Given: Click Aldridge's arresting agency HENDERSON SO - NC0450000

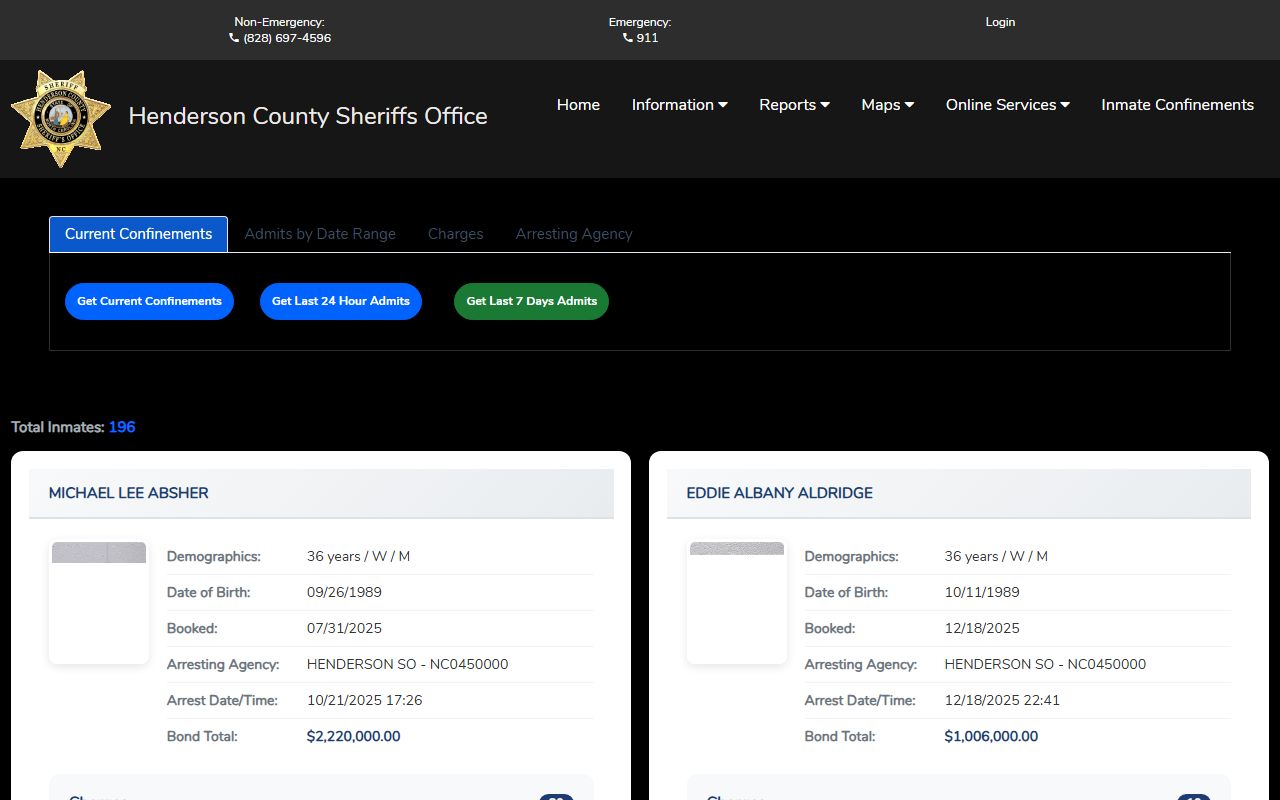Looking at the screenshot, I should coord(1045,664).
